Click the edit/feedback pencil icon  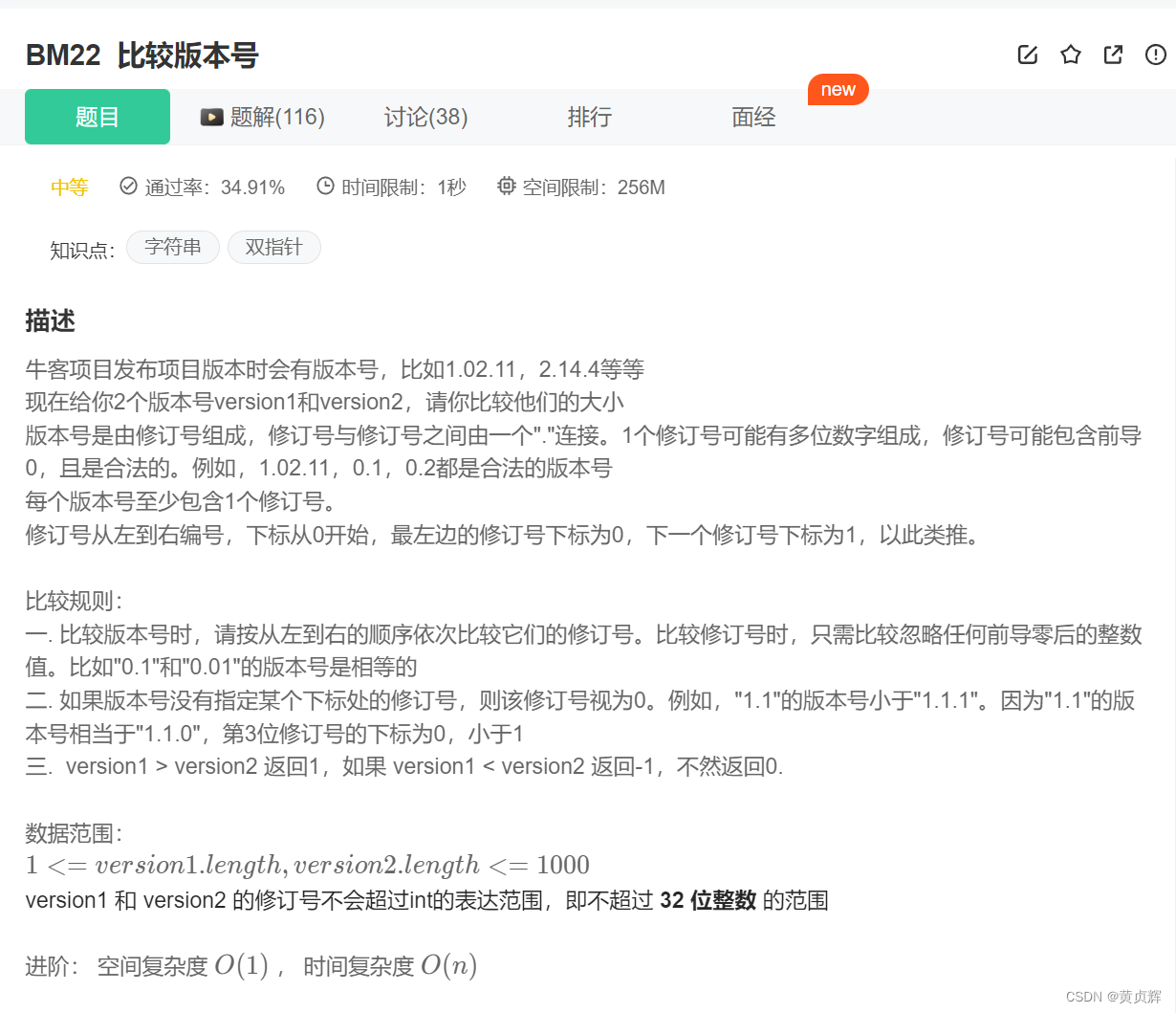pos(1027,55)
